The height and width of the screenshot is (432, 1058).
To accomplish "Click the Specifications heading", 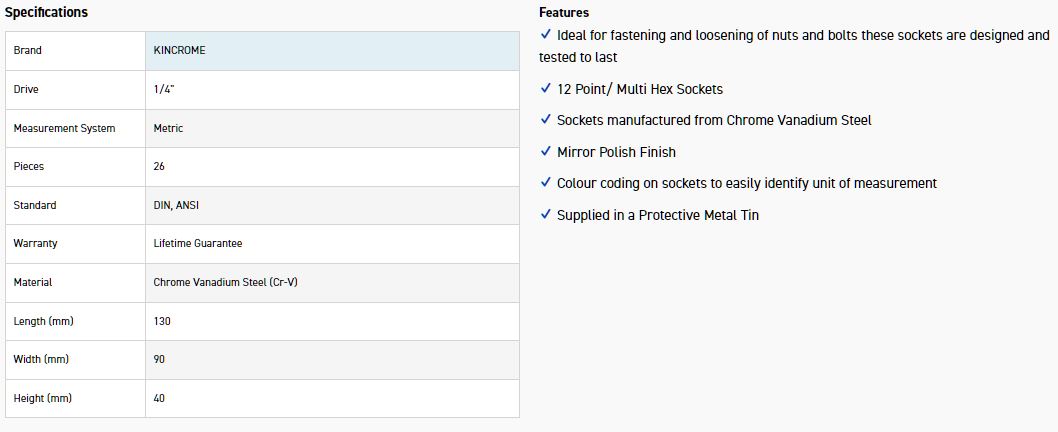I will [x=46, y=12].
